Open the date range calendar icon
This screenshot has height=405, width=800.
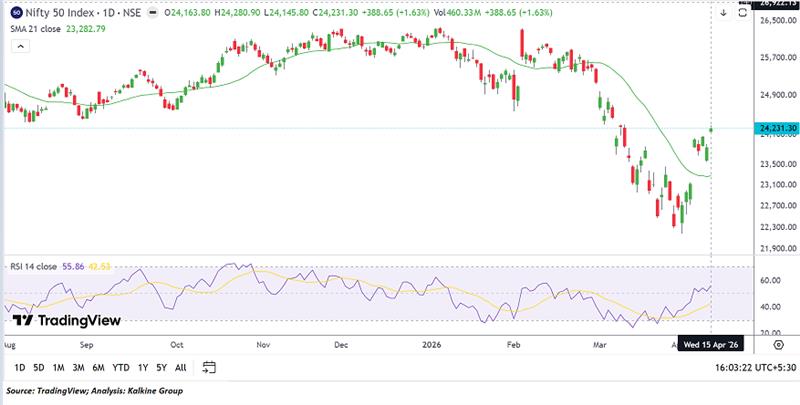[x=209, y=367]
